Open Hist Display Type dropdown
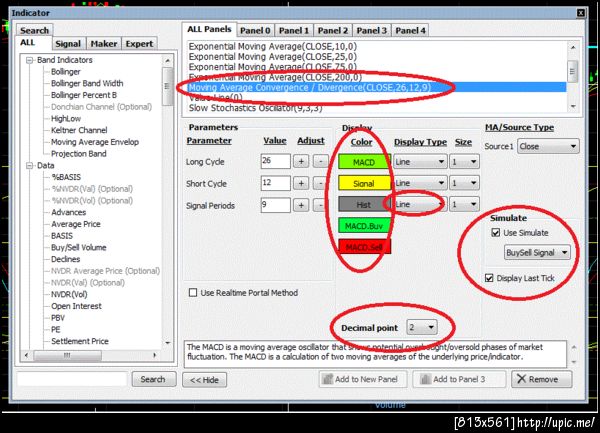The height and width of the screenshot is (433, 600). (420, 205)
